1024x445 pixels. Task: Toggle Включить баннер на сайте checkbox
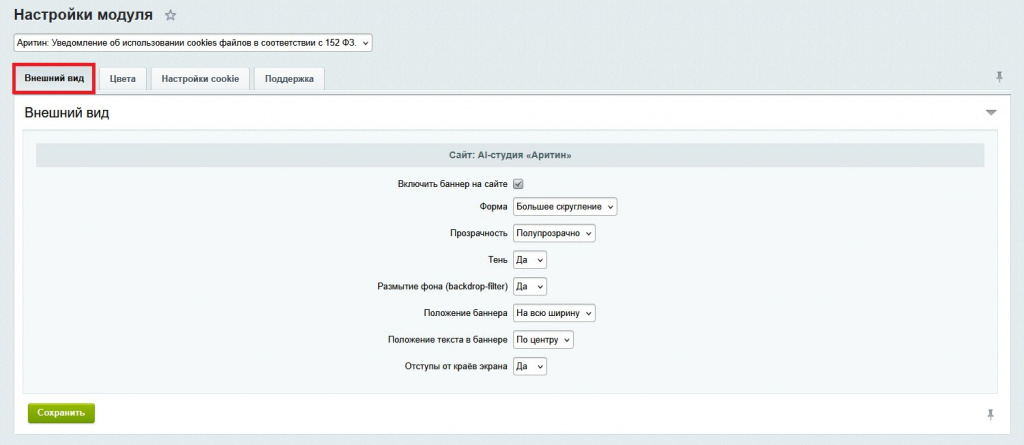click(519, 184)
